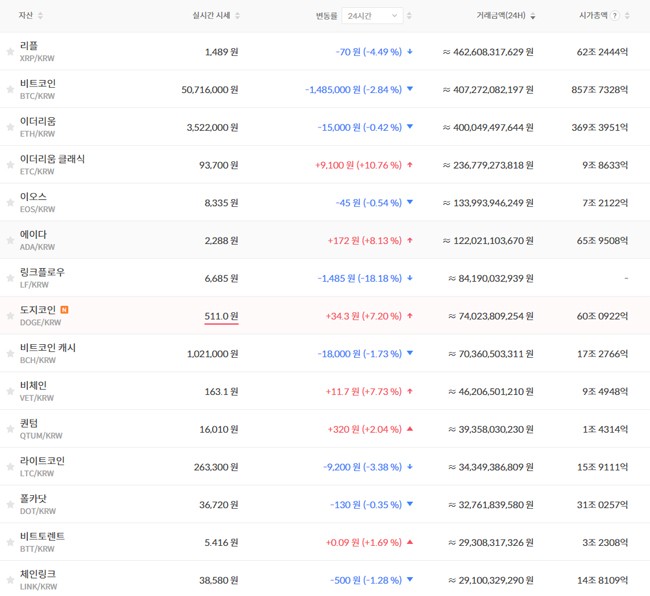Click the 자산 column header

(26, 15)
